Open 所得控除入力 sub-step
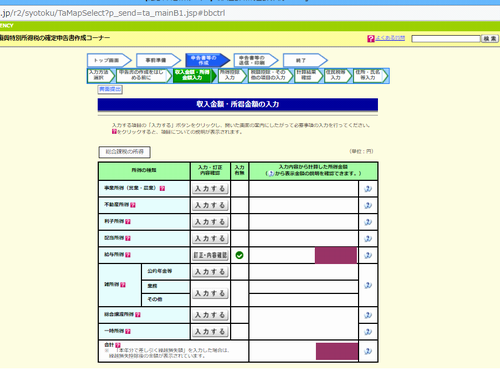This screenshot has height=369, width=500. click(232, 75)
